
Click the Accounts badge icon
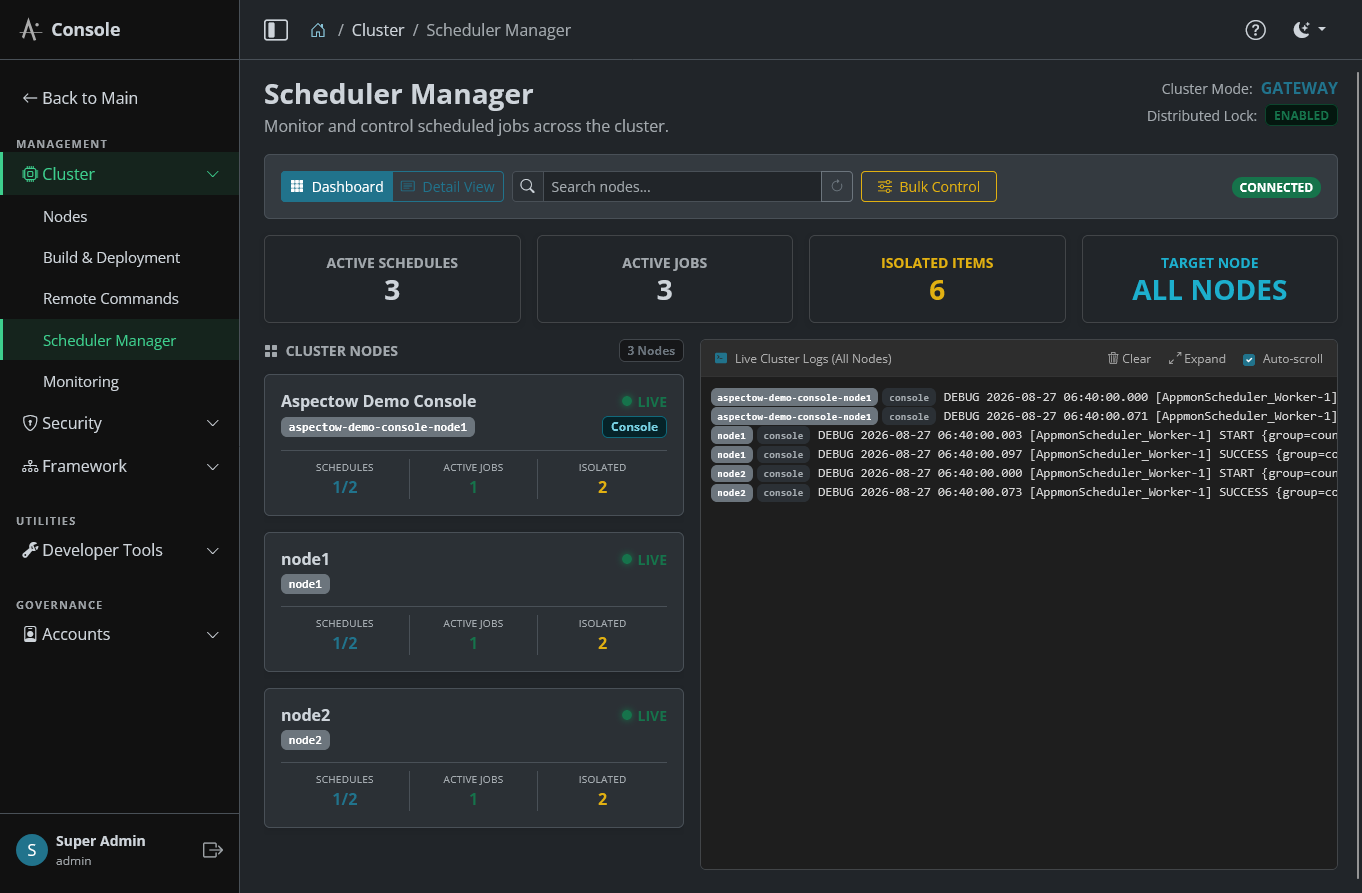(30, 634)
